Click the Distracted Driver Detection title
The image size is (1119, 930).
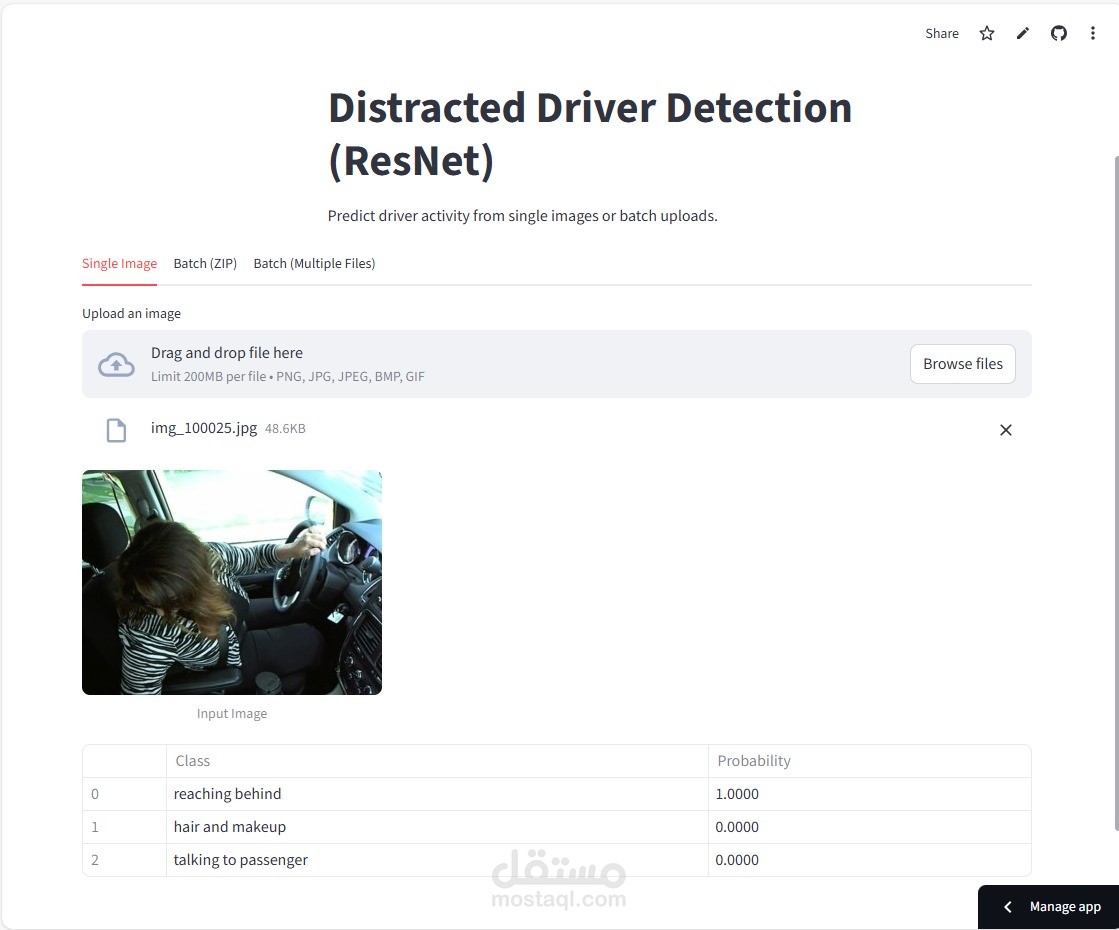589,134
